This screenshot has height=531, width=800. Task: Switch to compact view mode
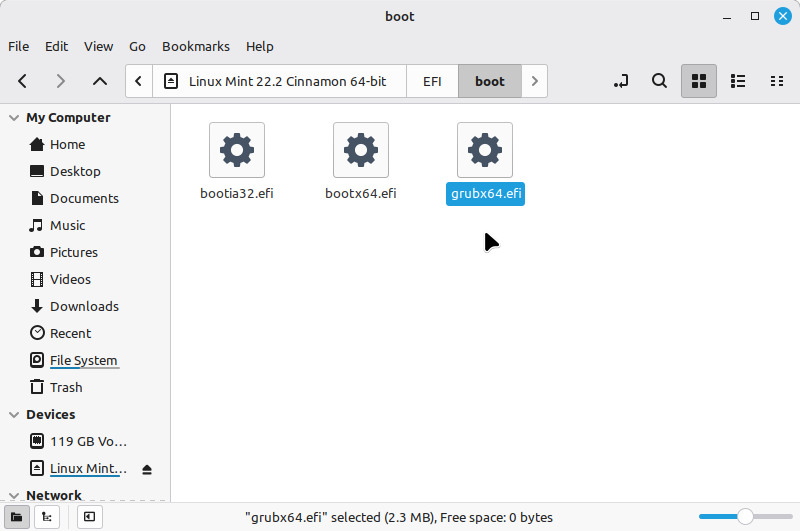pos(776,81)
